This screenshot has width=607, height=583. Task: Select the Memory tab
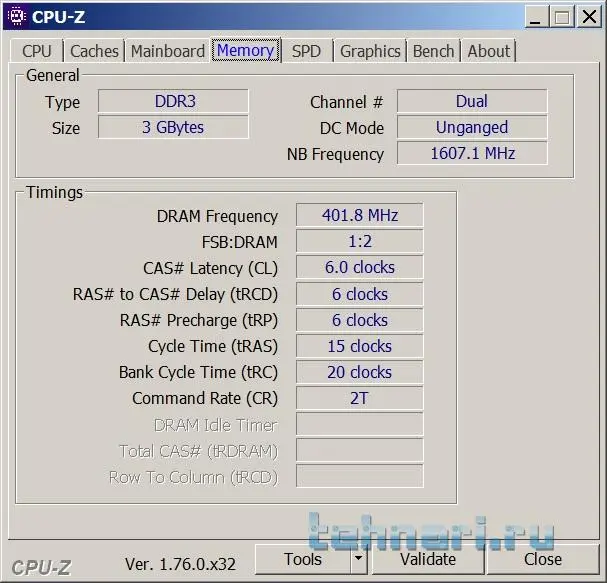point(246,50)
